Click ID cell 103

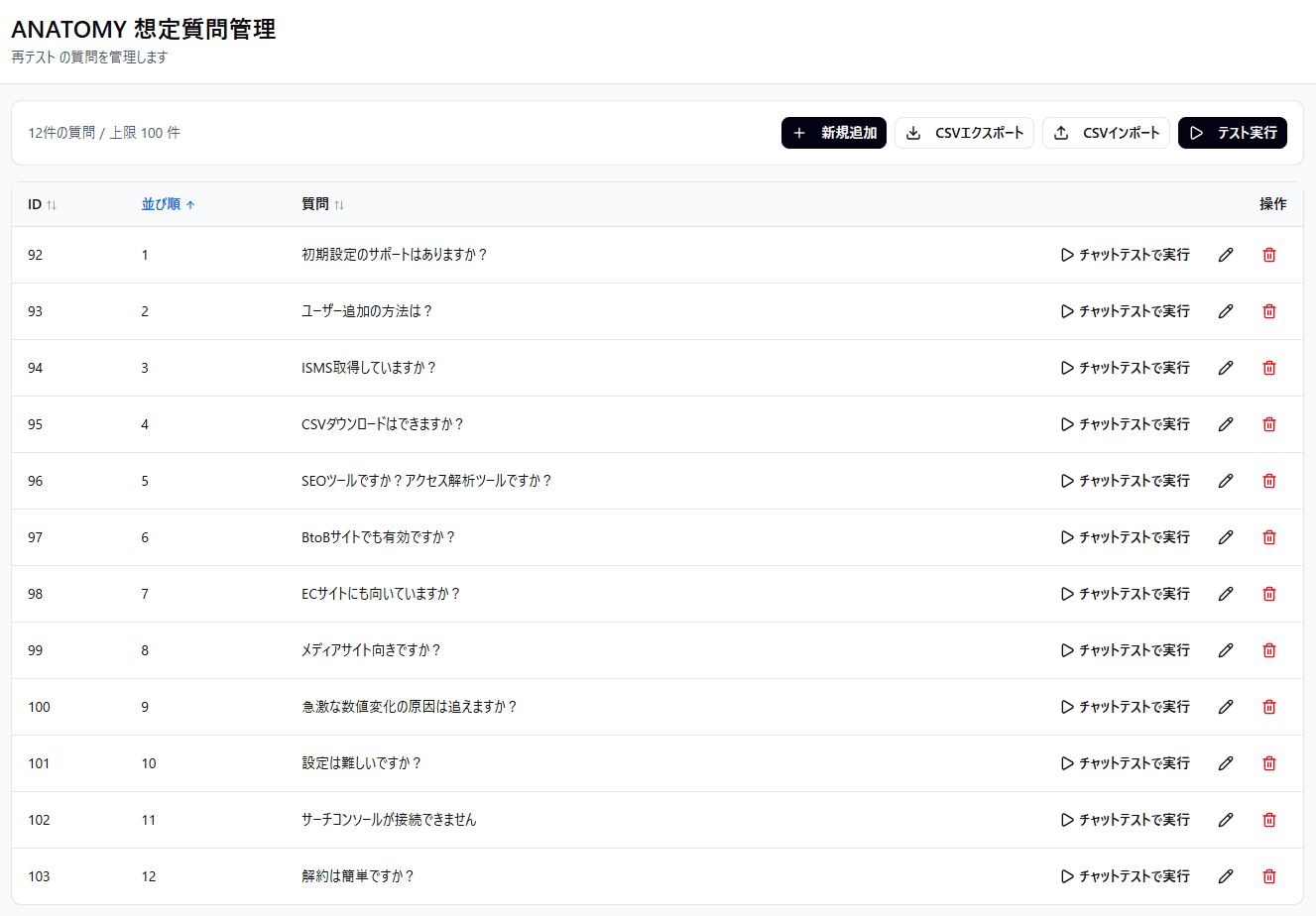coord(39,876)
